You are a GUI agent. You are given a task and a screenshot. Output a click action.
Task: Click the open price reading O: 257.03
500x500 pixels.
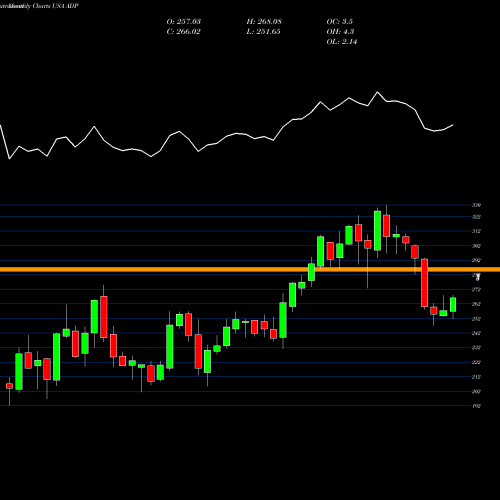pos(184,22)
